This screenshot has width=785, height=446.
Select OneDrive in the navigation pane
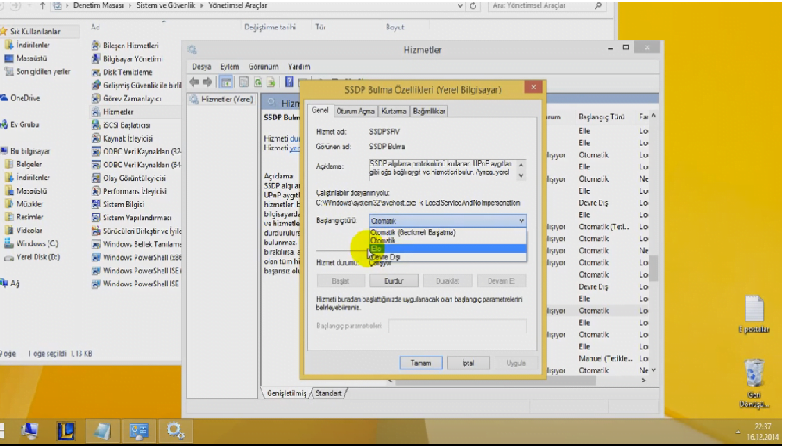[26, 98]
